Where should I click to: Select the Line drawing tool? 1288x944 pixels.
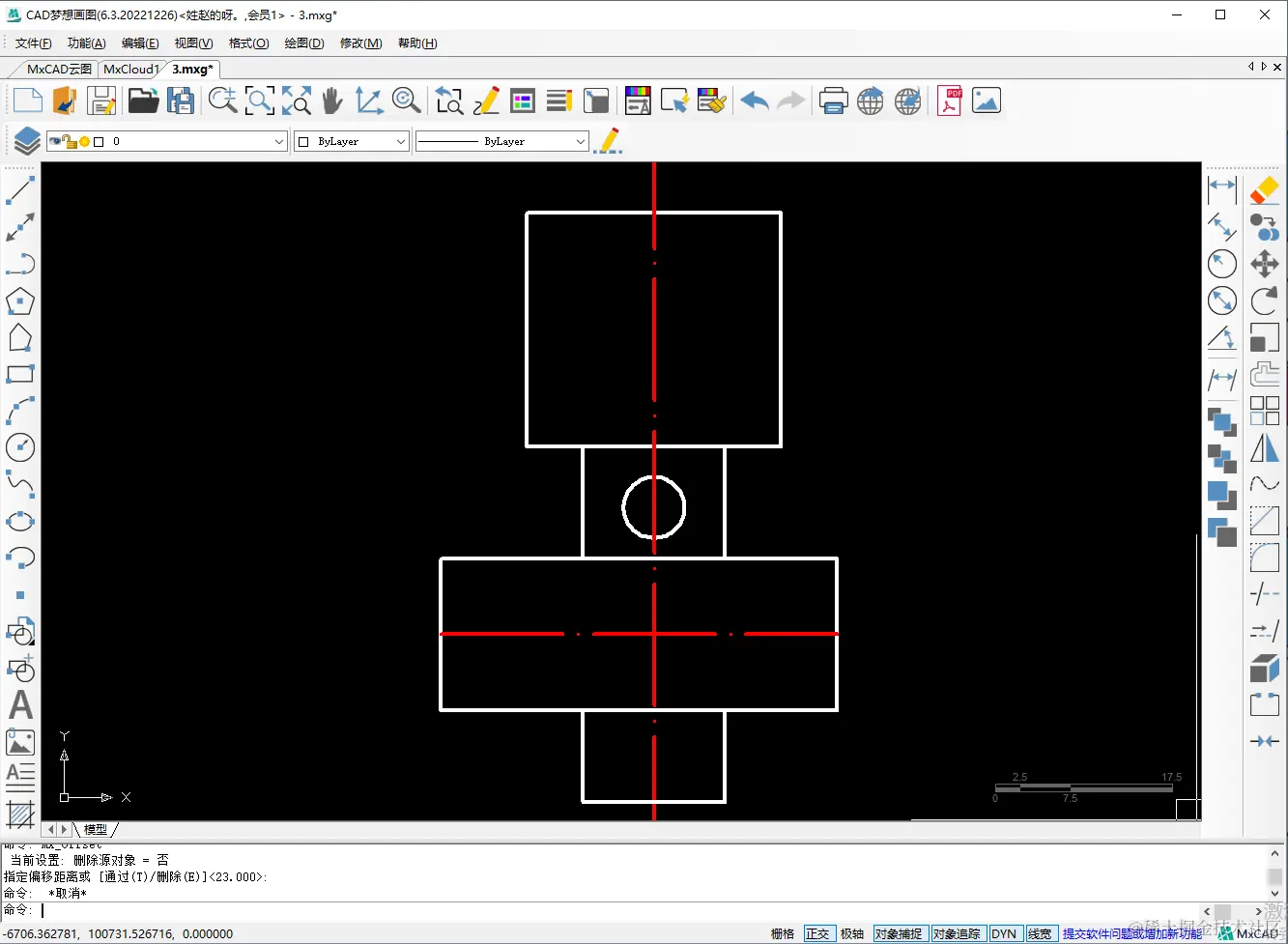click(x=20, y=190)
